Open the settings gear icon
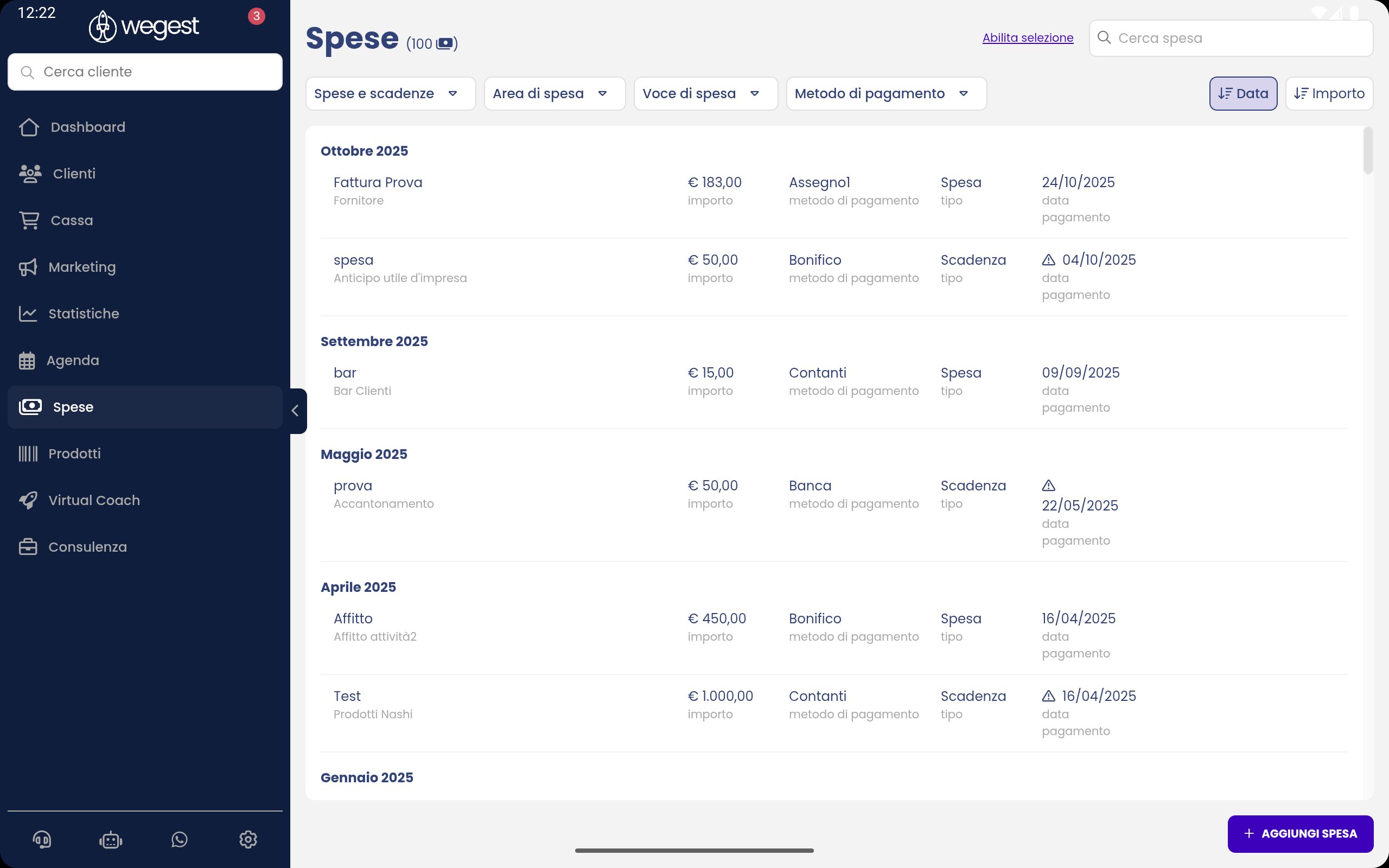Image resolution: width=1389 pixels, height=868 pixels. [248, 839]
